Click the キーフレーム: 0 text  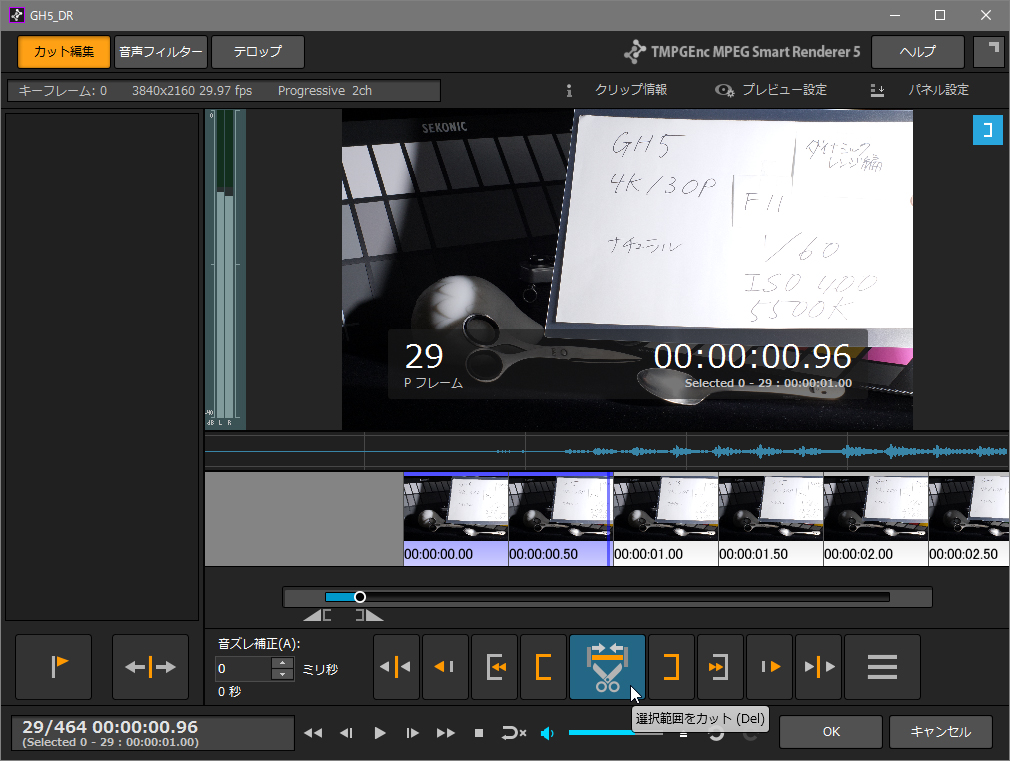point(62,91)
